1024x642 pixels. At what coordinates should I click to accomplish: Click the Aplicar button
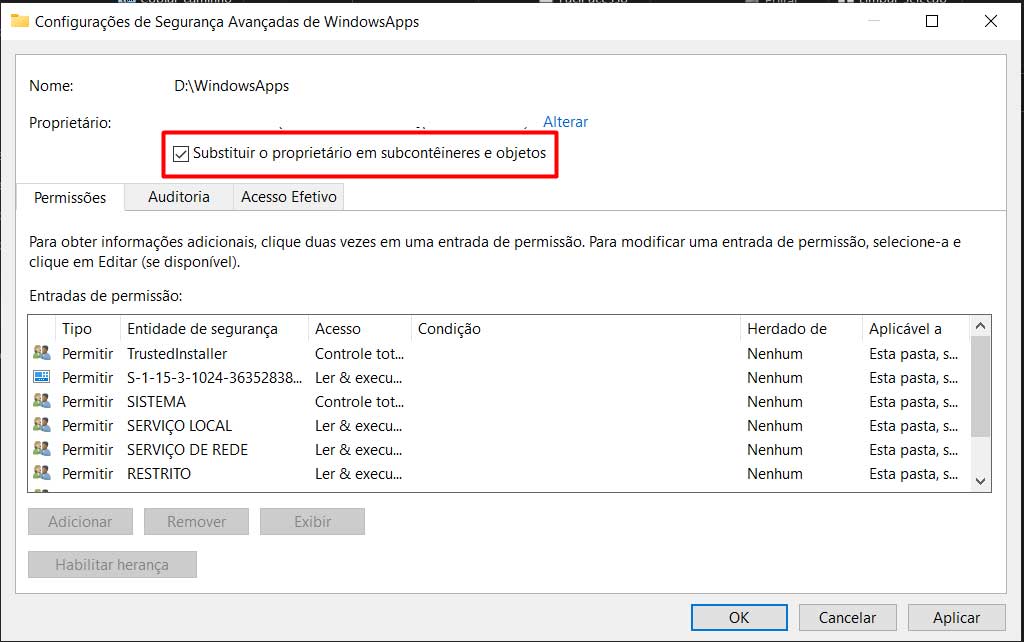pos(956,617)
